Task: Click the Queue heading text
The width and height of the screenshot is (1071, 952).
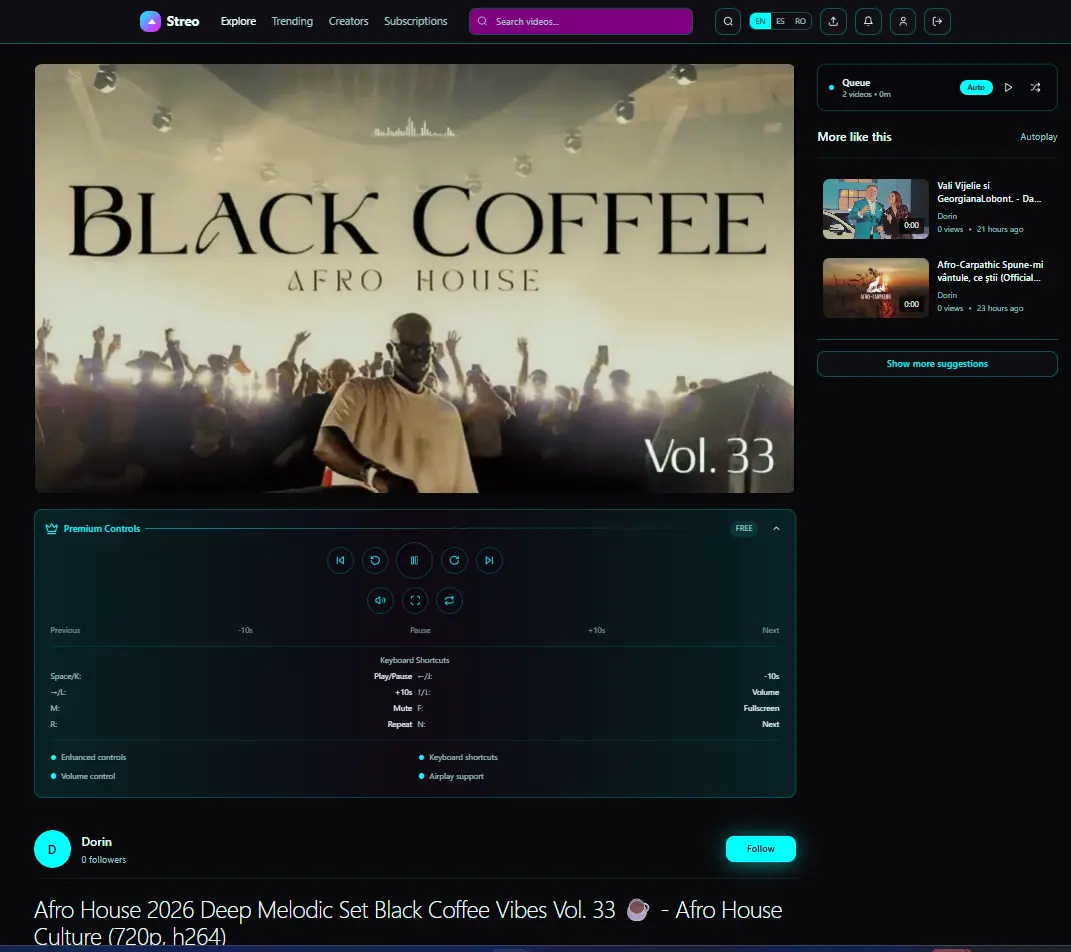Action: pos(856,83)
